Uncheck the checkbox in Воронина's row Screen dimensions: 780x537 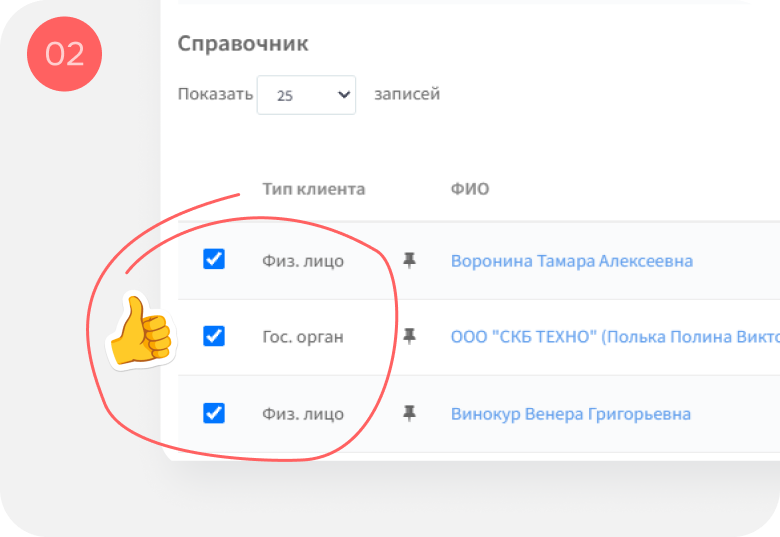pyautogui.click(x=214, y=259)
